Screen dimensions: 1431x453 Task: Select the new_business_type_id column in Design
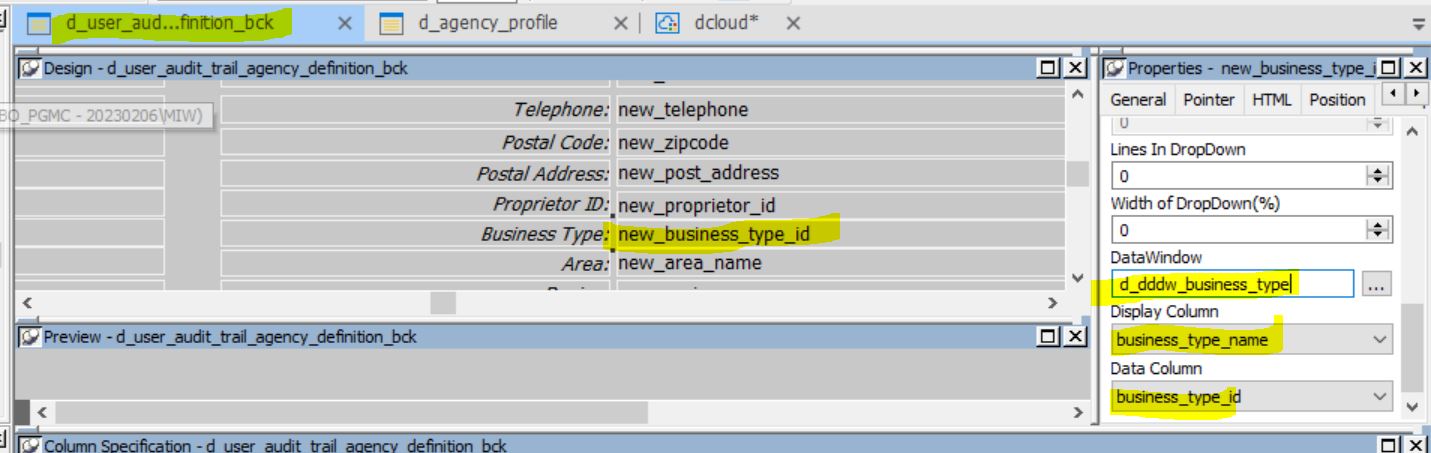713,235
